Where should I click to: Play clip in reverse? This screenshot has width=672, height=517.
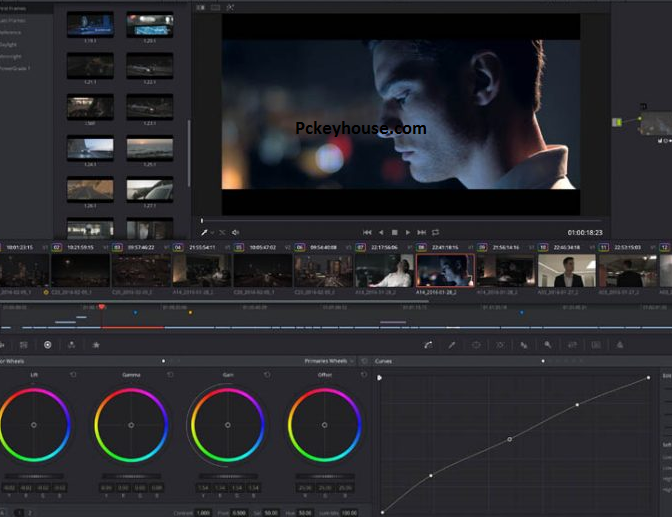click(381, 232)
